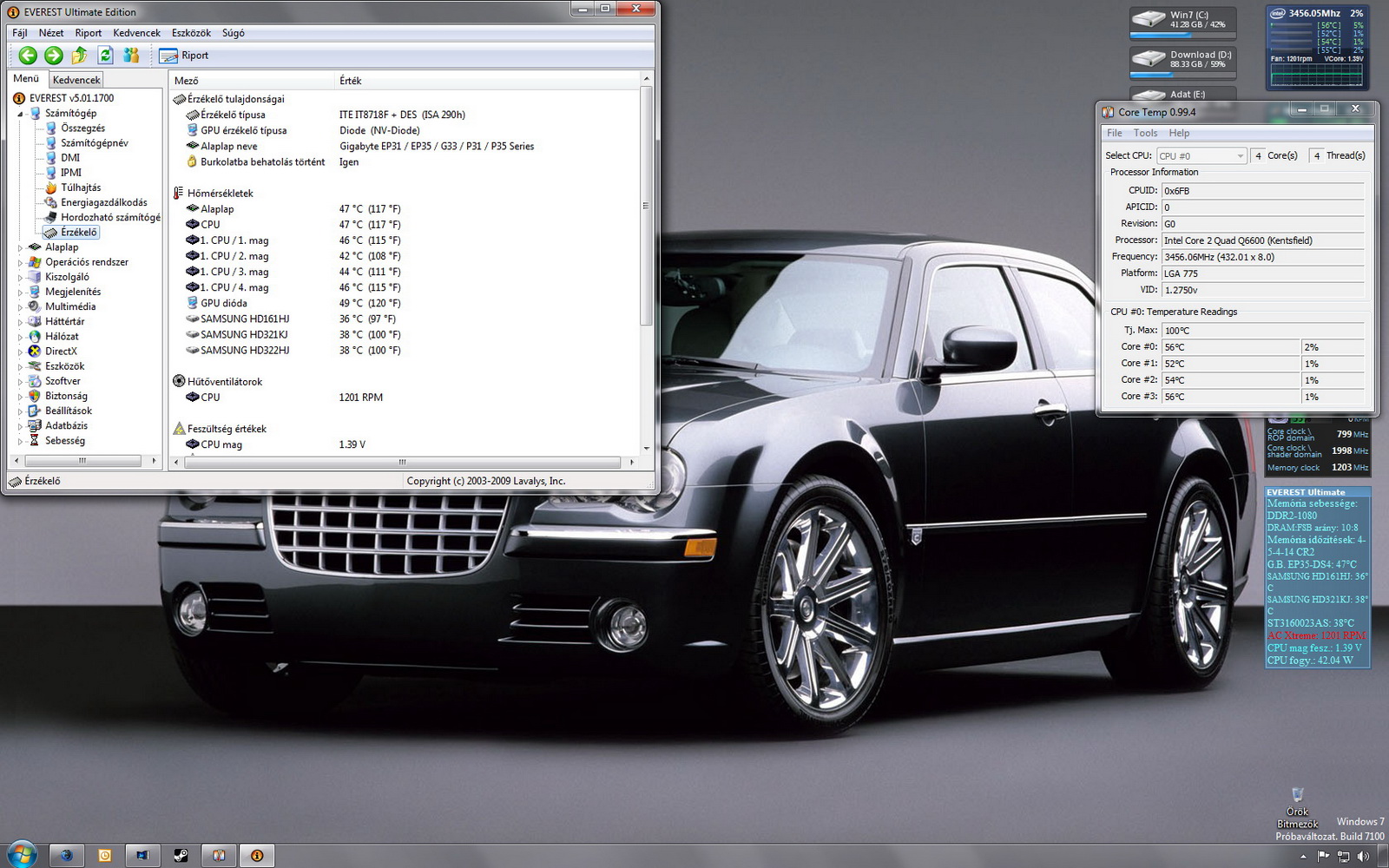Collapse the Számítógép tree node
The image size is (1389, 868).
pos(20,114)
